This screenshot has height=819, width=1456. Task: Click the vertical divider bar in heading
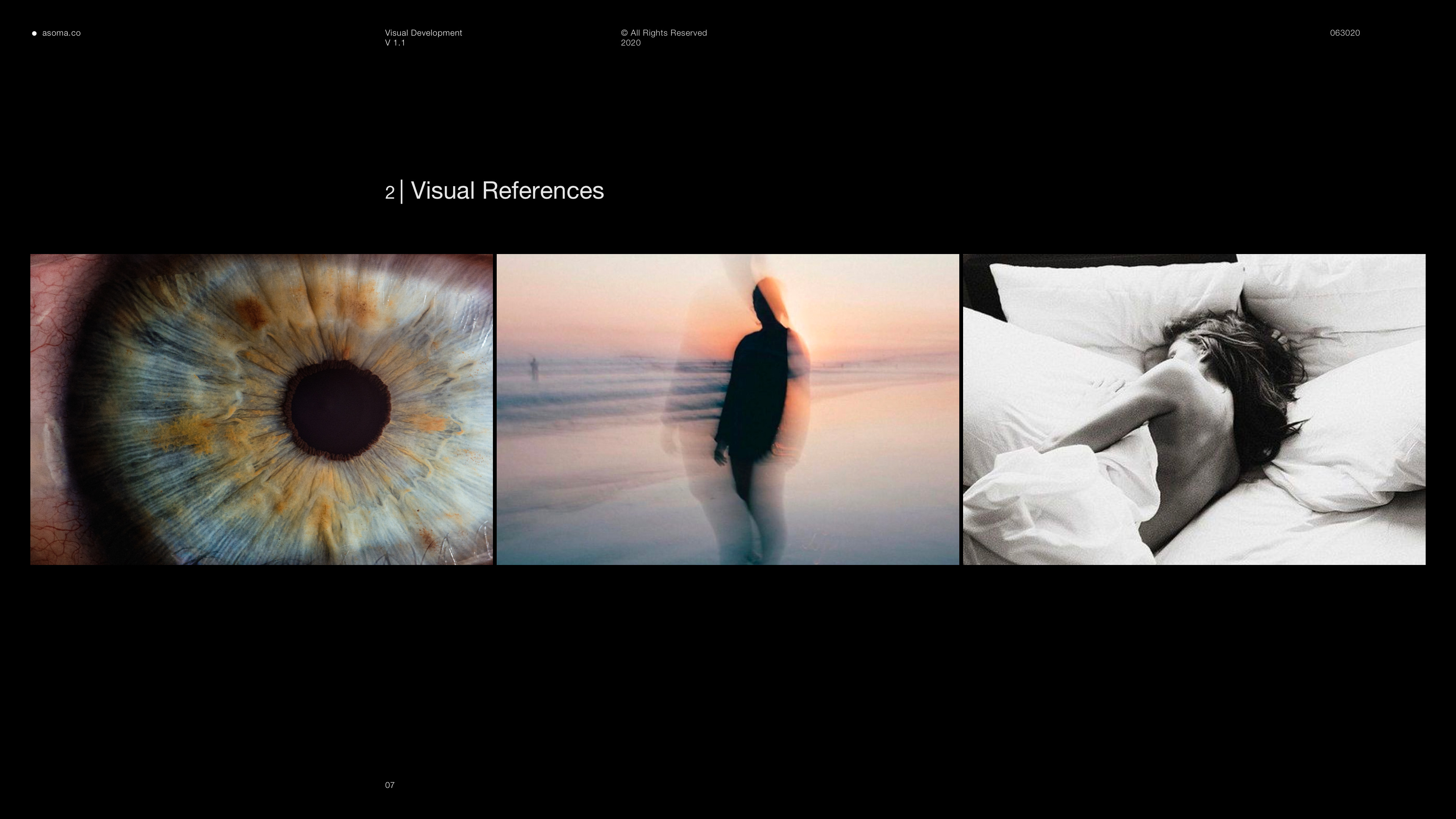click(402, 191)
